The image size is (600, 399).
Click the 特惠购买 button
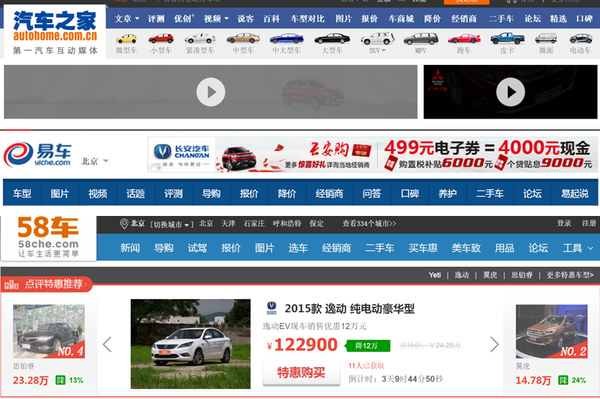pyautogui.click(x=301, y=373)
